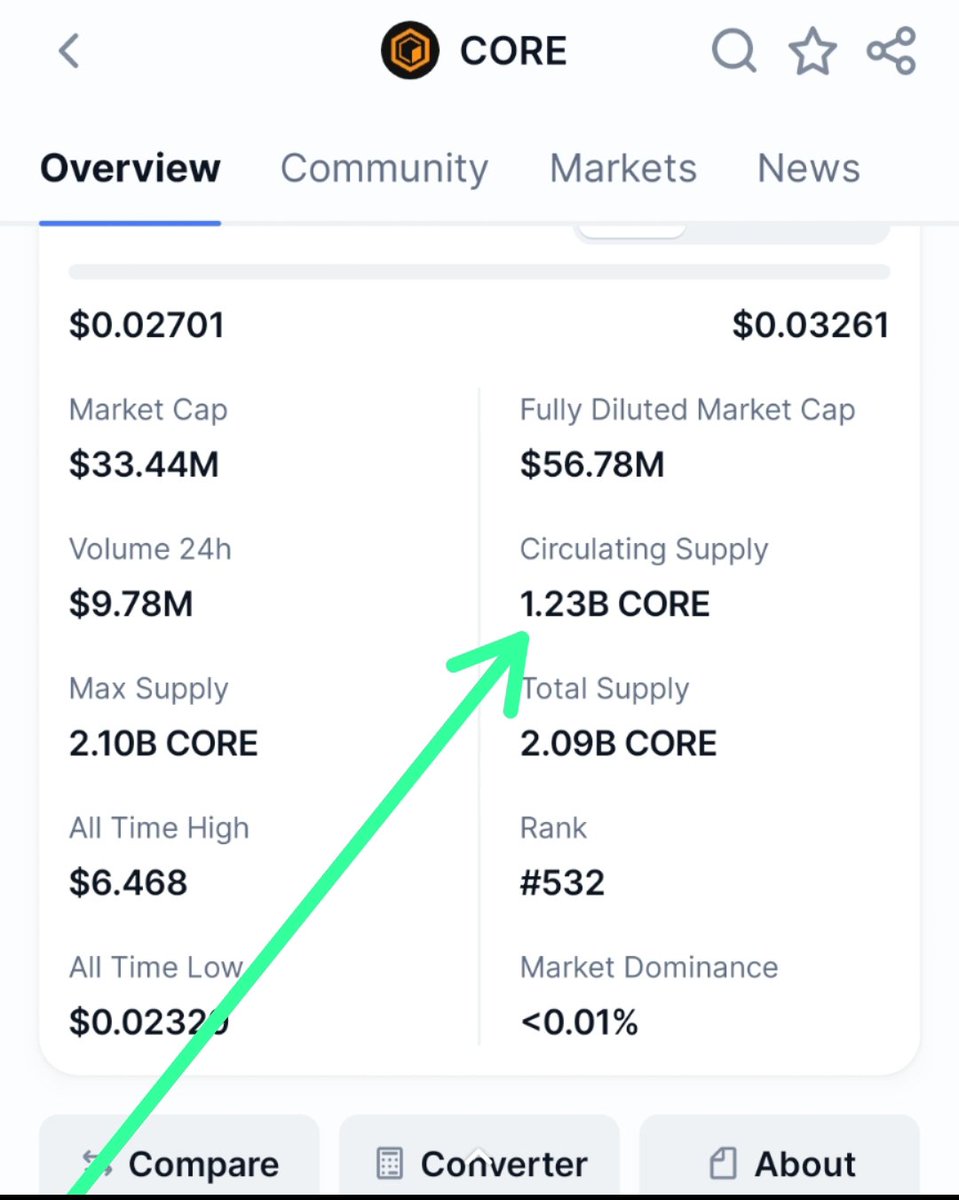Tap the Rank value #532
959x1200 pixels.
click(x=562, y=883)
